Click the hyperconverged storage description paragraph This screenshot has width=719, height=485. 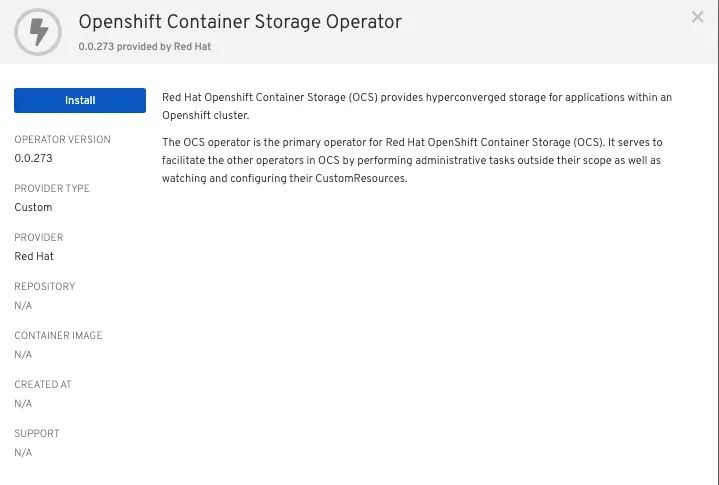click(x=416, y=105)
